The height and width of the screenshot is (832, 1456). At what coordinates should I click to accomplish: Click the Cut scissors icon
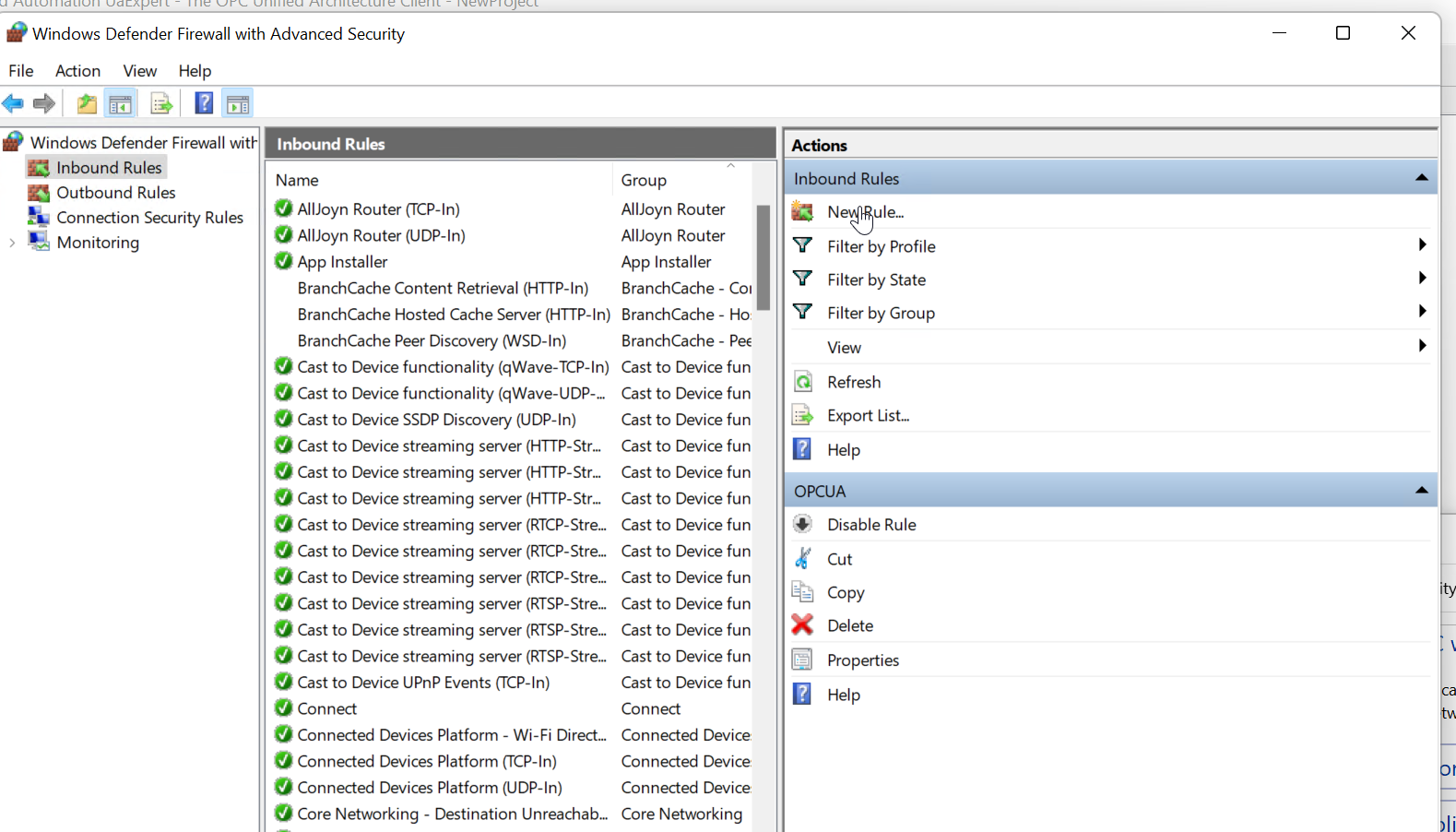[803, 558]
